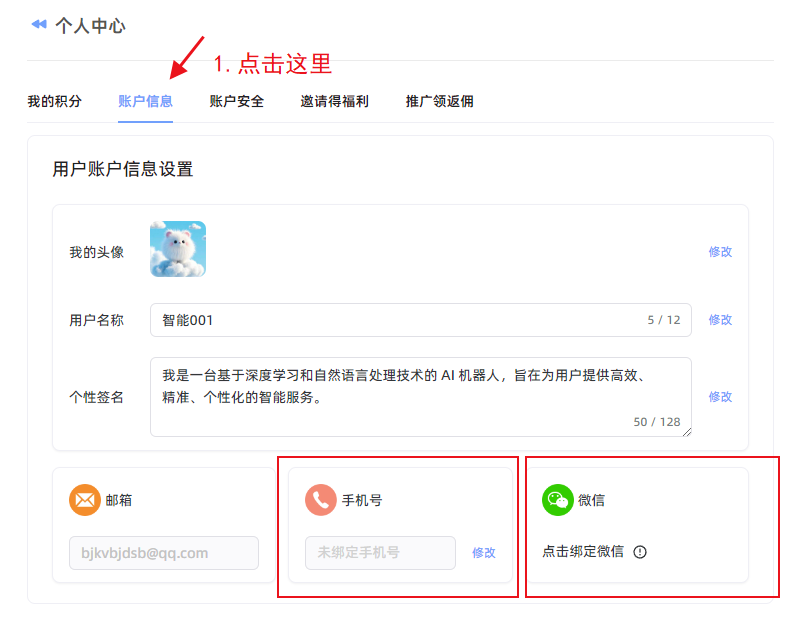This screenshot has width=801, height=621.
Task: Click into the 个性签名 text area
Action: pyautogui.click(x=420, y=397)
